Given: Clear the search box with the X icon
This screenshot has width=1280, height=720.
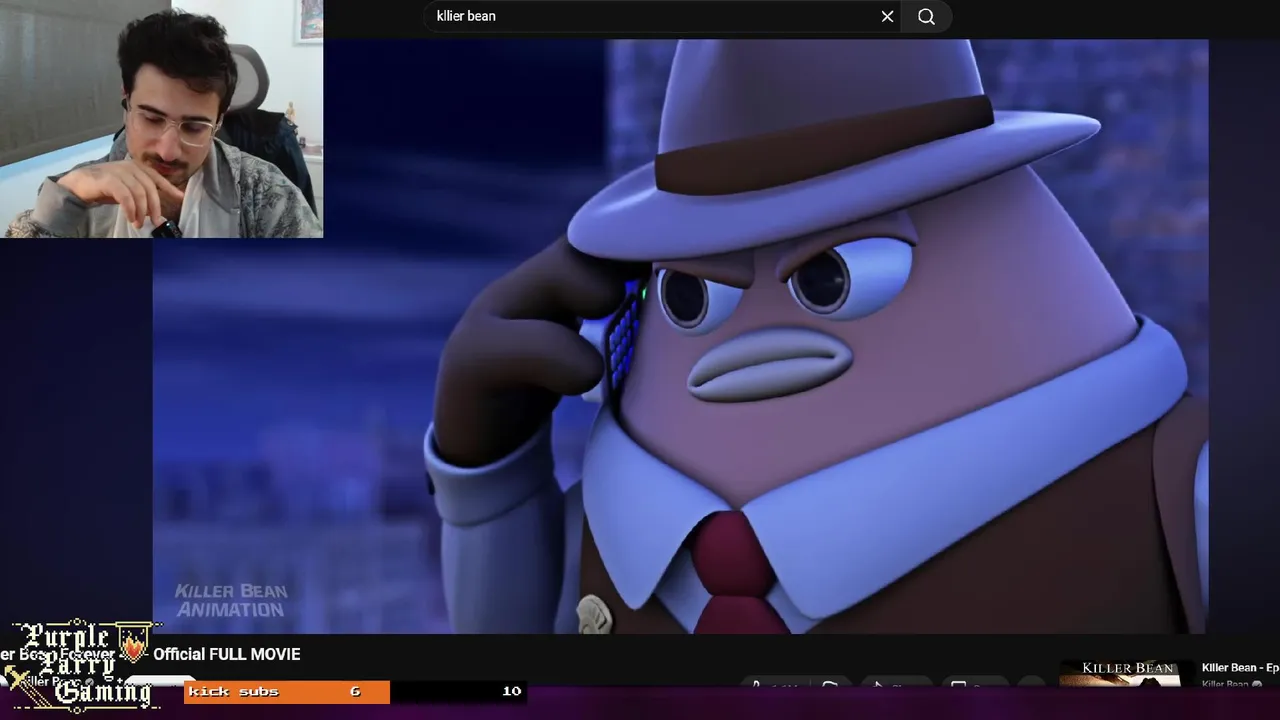Looking at the screenshot, I should click(x=887, y=16).
